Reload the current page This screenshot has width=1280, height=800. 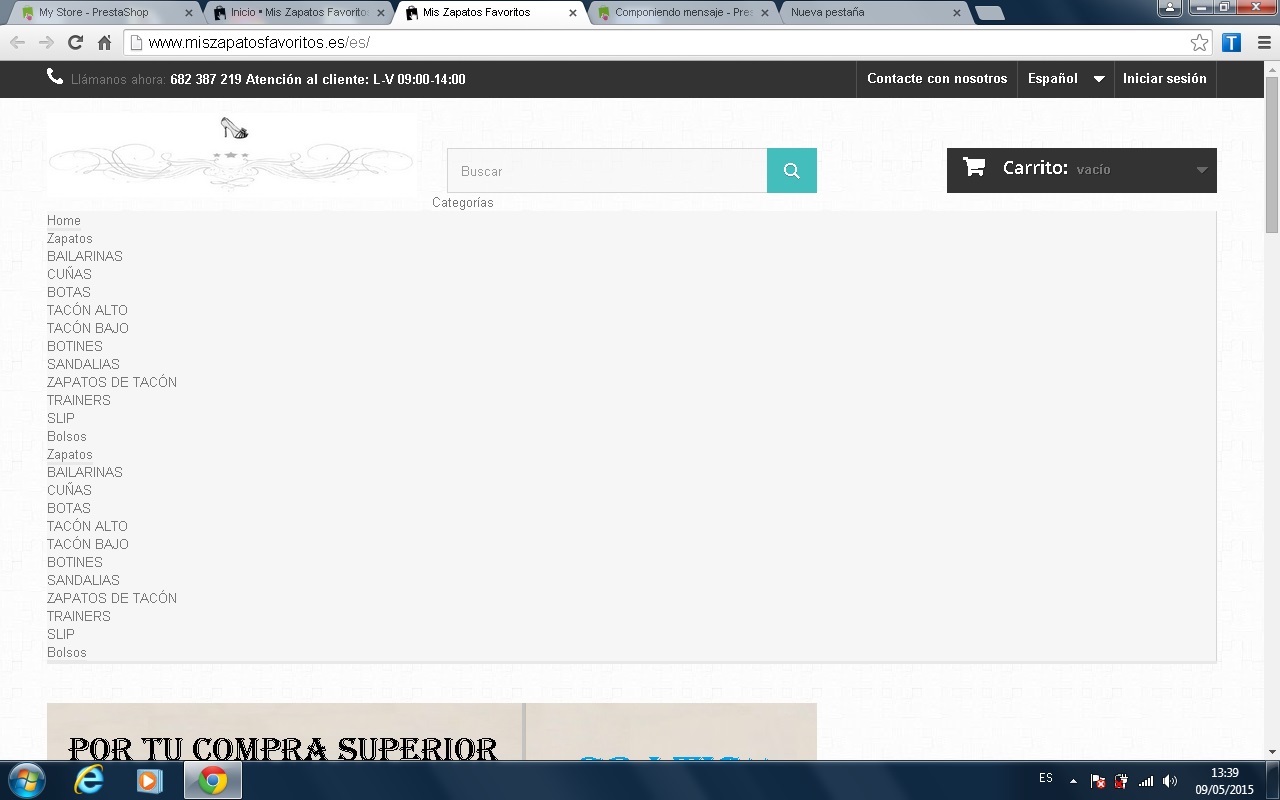[75, 42]
